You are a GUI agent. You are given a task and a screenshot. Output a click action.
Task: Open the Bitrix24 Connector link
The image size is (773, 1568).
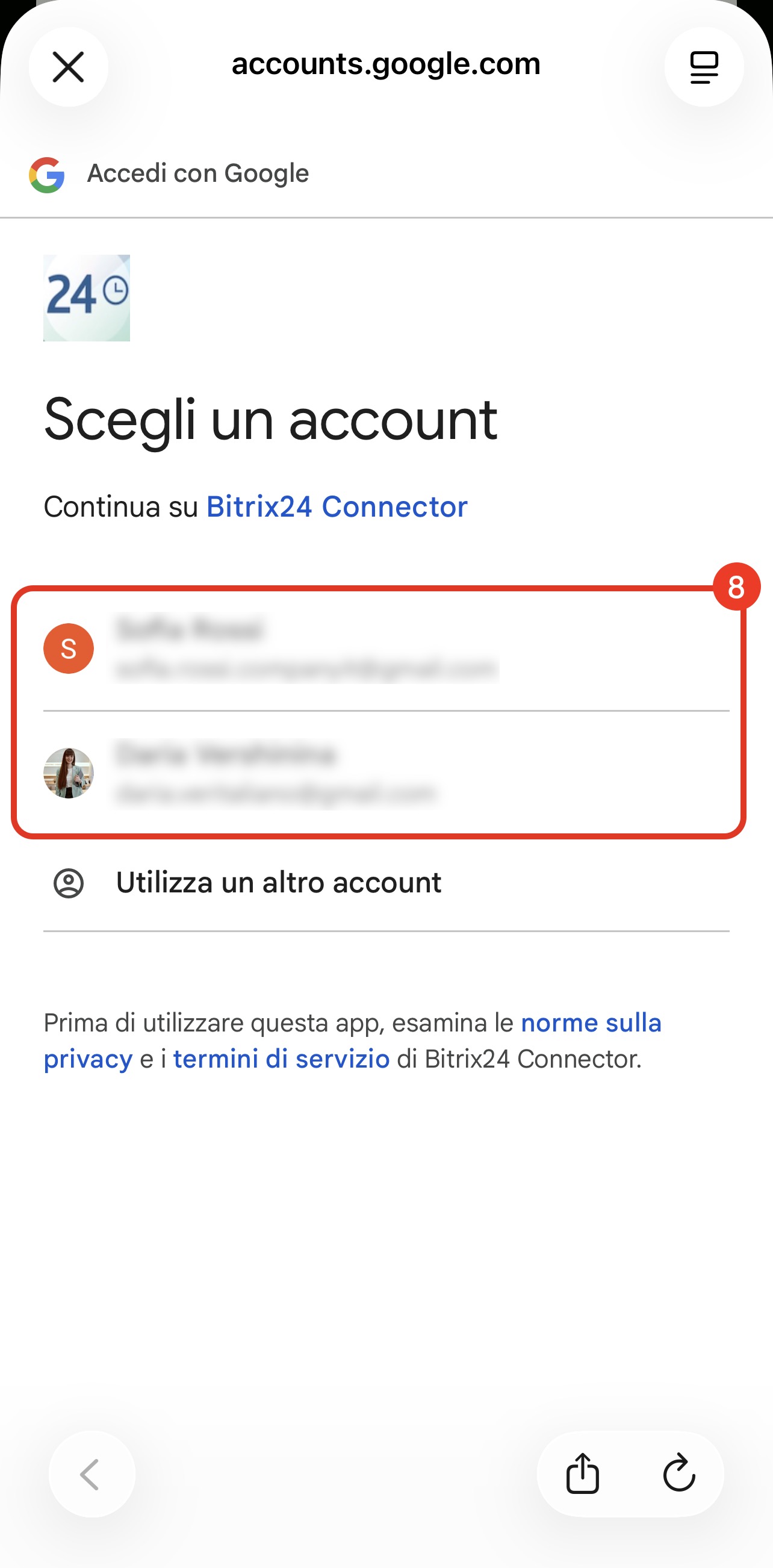(x=337, y=506)
